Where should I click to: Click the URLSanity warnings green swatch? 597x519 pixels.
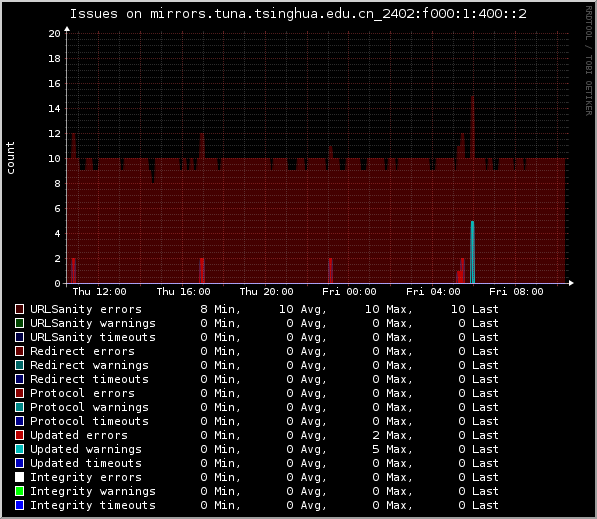pos(19,323)
